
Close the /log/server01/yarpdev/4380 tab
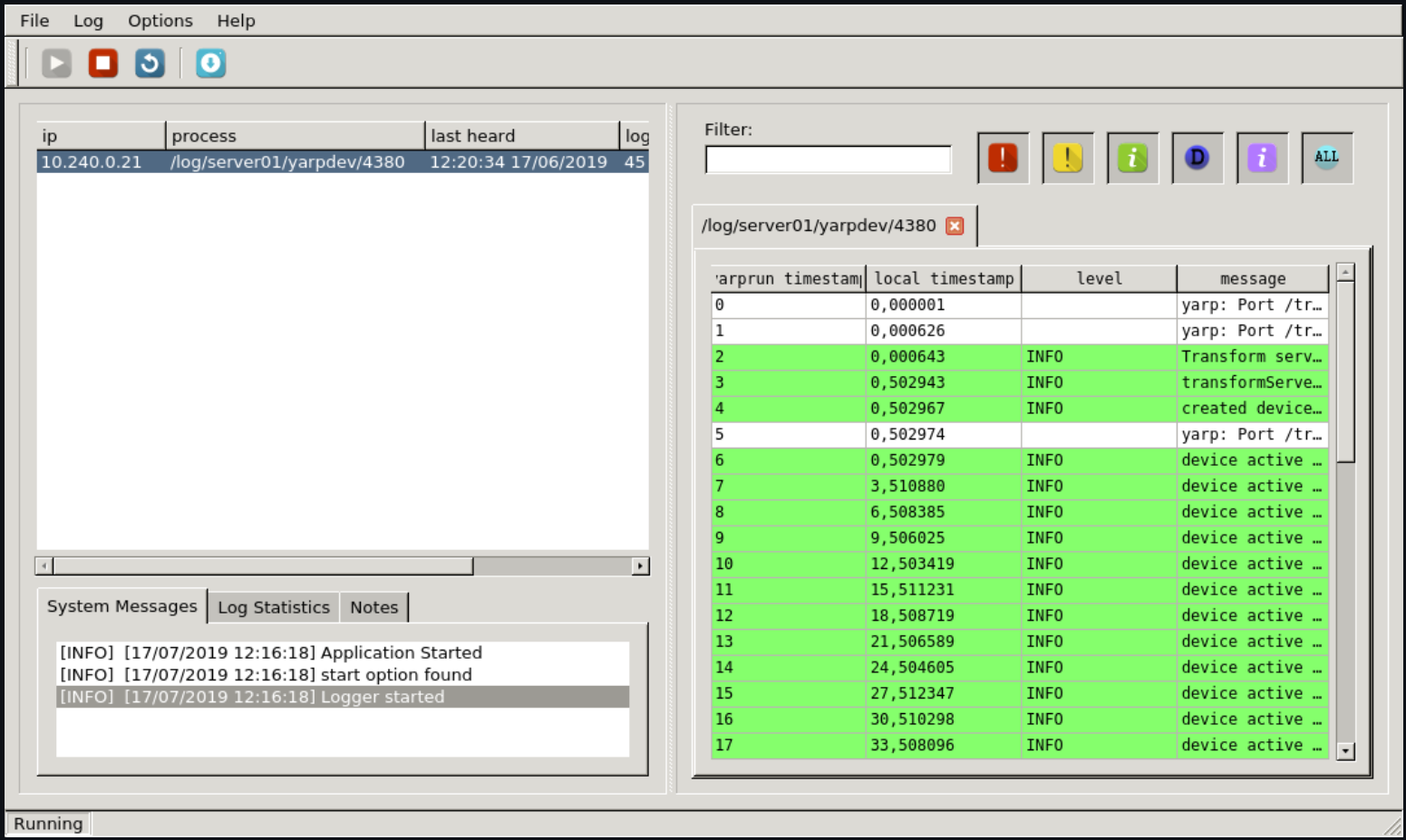point(955,226)
